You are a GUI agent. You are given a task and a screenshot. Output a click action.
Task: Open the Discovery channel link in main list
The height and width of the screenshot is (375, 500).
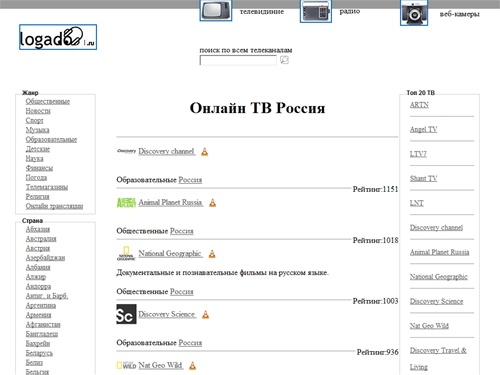[166, 151]
